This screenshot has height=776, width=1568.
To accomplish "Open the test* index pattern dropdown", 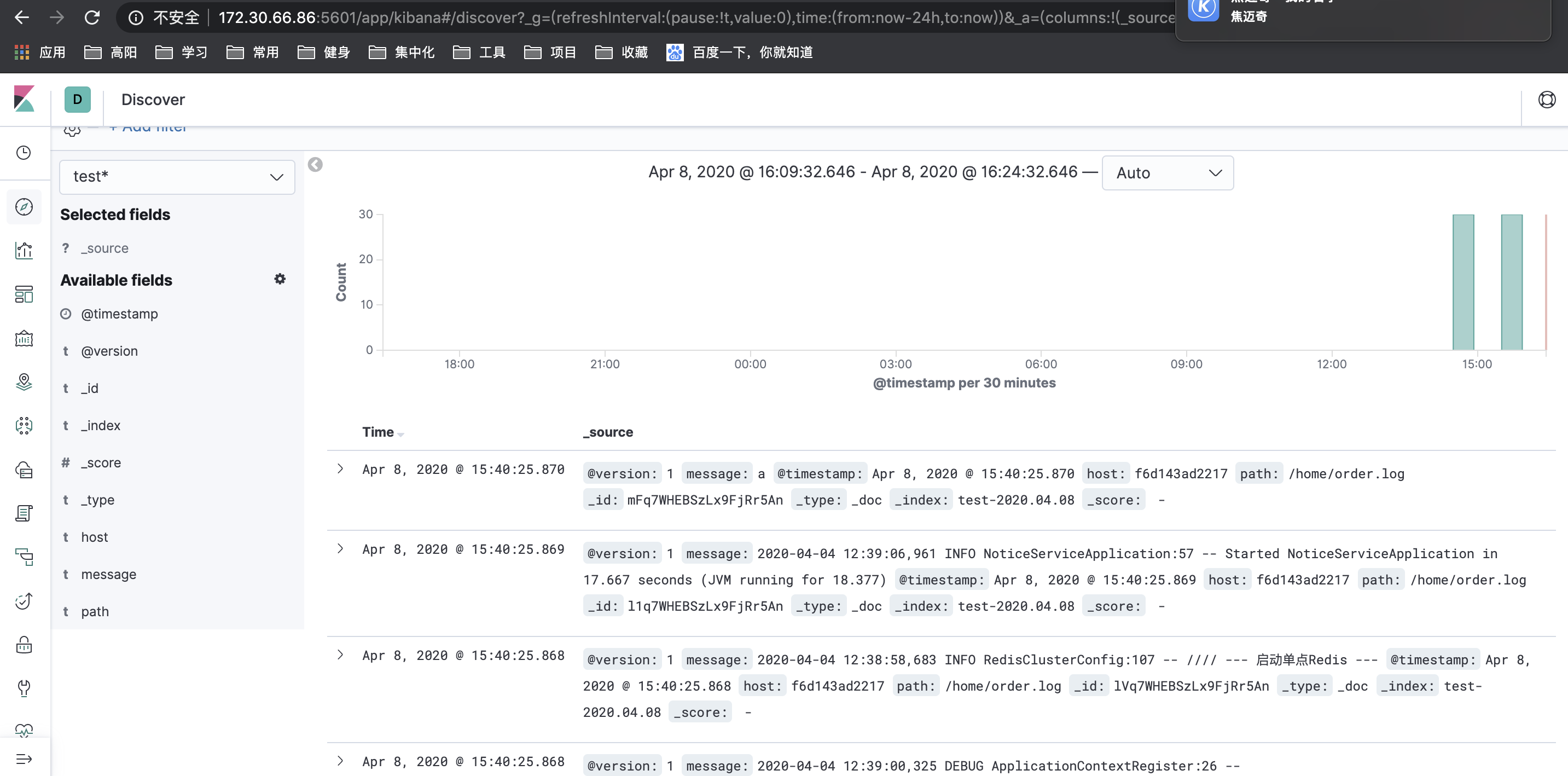I will 177,177.
